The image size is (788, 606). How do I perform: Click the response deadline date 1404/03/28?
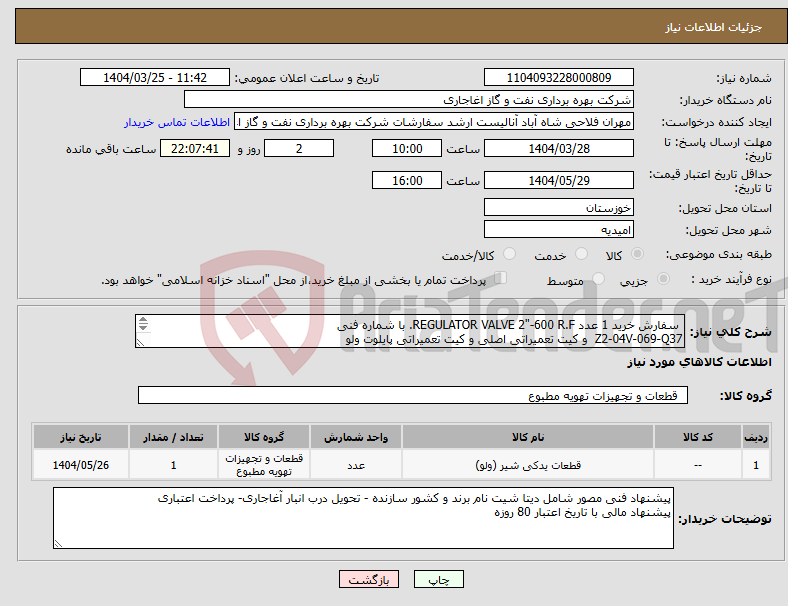point(558,148)
